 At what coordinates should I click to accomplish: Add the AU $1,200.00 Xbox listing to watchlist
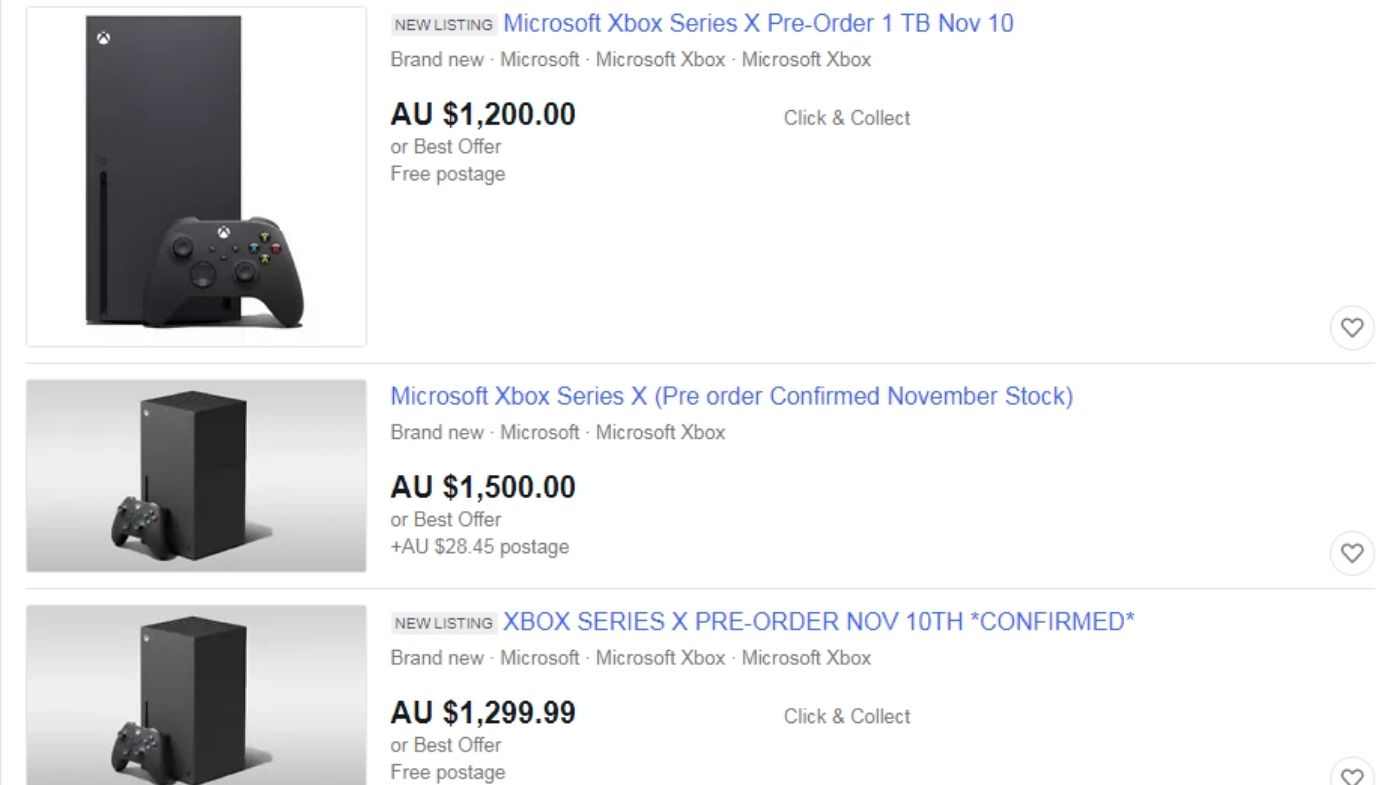point(1352,327)
